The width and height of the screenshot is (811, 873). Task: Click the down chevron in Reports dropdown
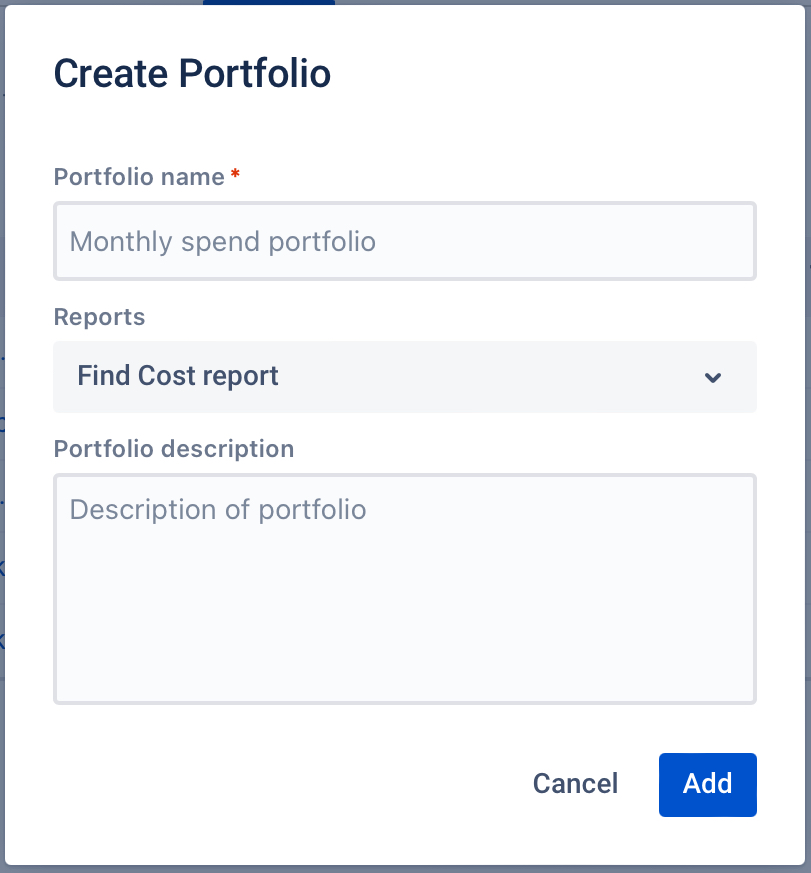[x=712, y=378]
